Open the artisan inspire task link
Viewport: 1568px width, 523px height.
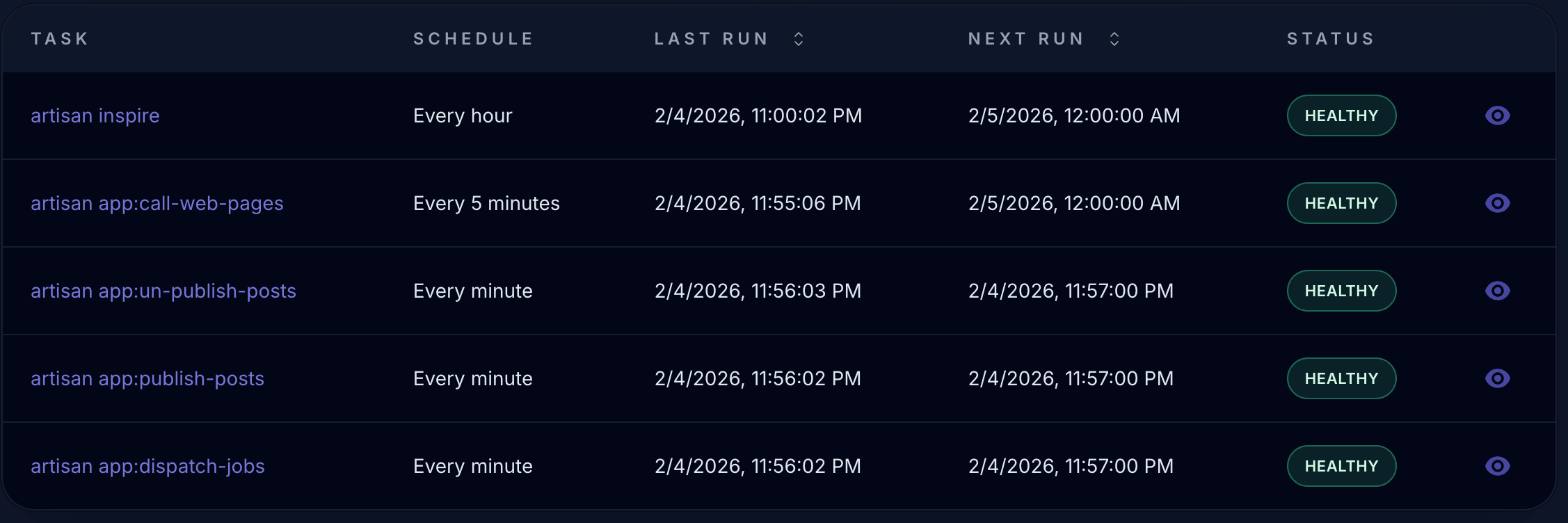tap(95, 115)
